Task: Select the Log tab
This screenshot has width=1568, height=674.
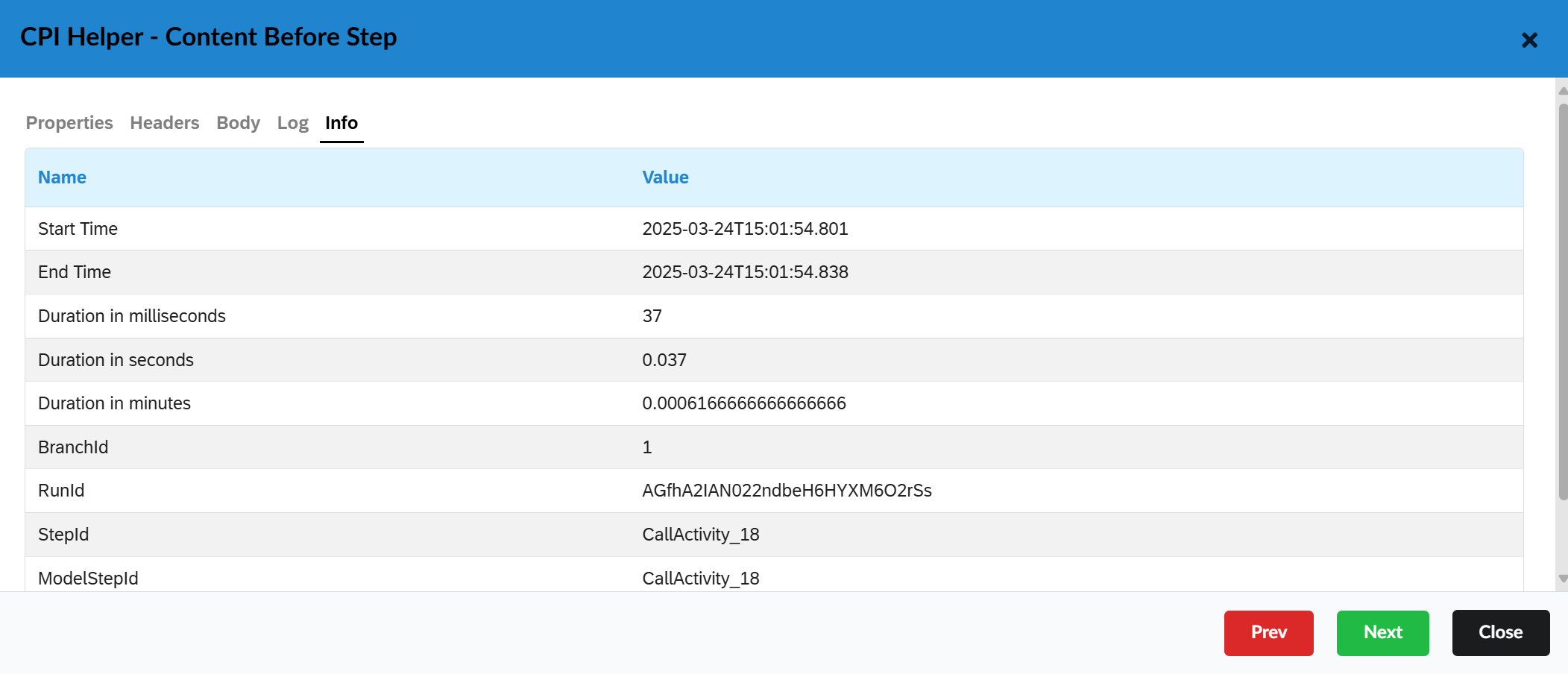Action: 292,123
